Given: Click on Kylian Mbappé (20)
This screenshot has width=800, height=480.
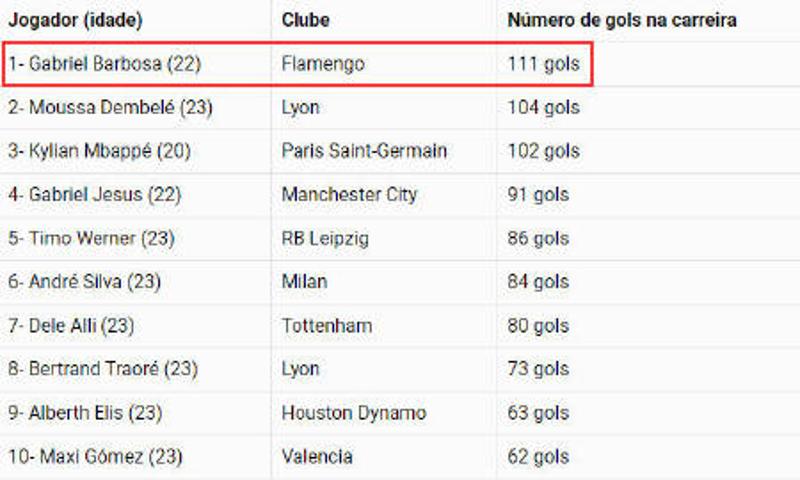Looking at the screenshot, I should pyautogui.click(x=99, y=151).
